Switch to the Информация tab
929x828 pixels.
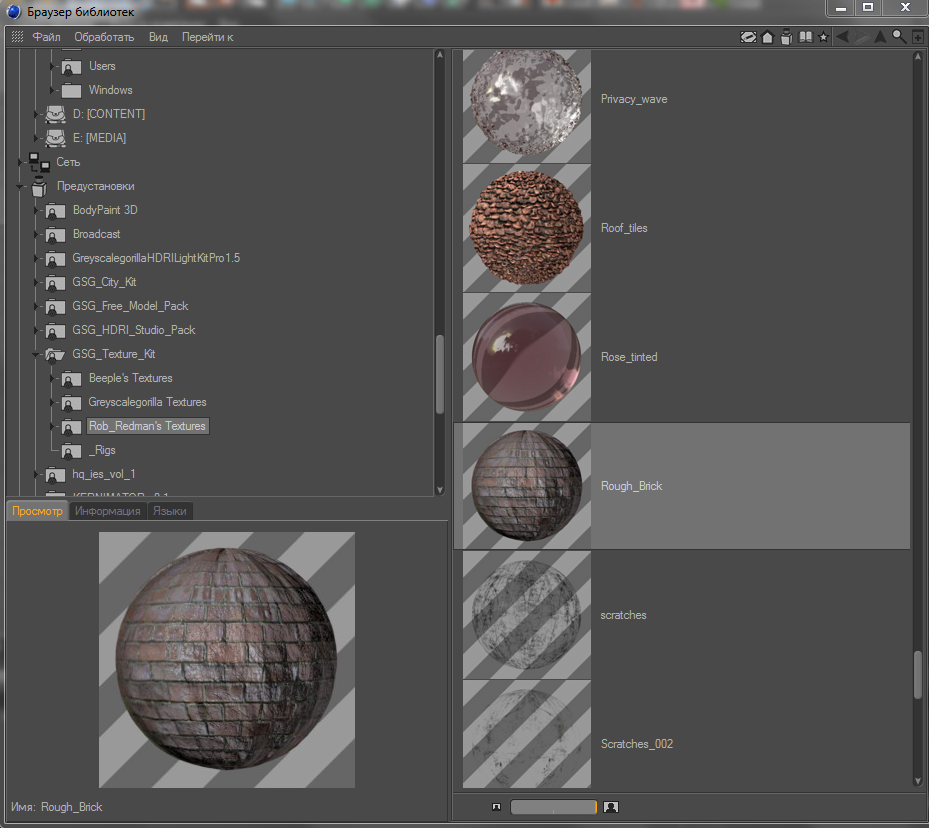(x=108, y=511)
